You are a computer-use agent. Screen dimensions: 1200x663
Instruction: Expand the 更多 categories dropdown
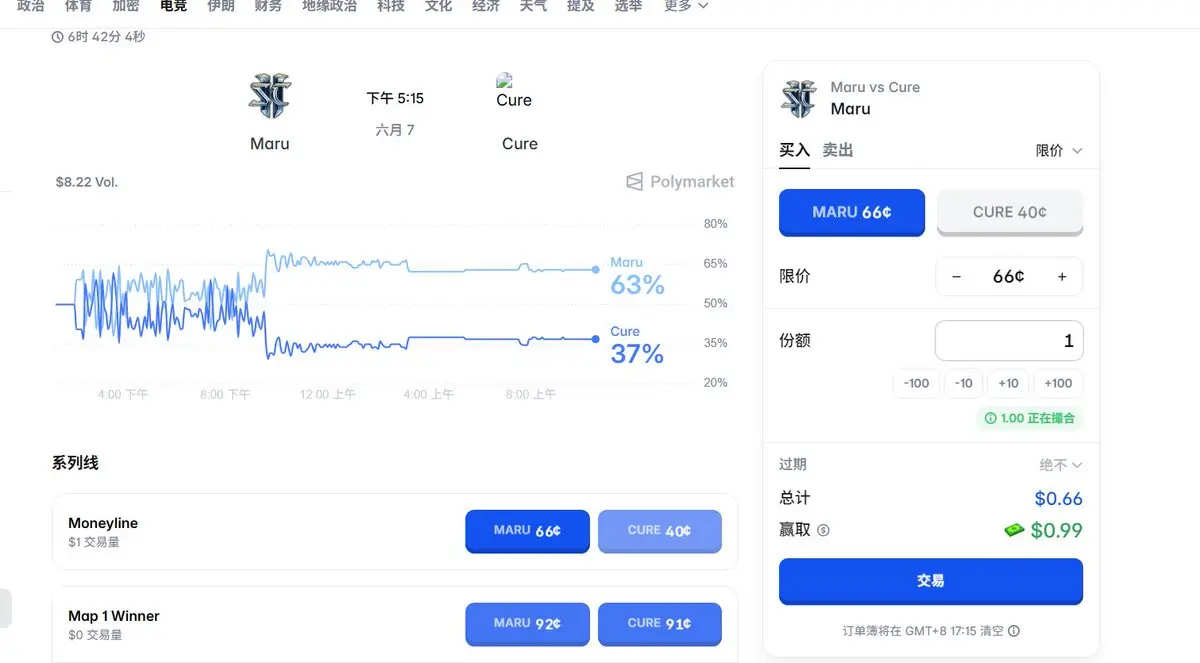click(x=686, y=6)
